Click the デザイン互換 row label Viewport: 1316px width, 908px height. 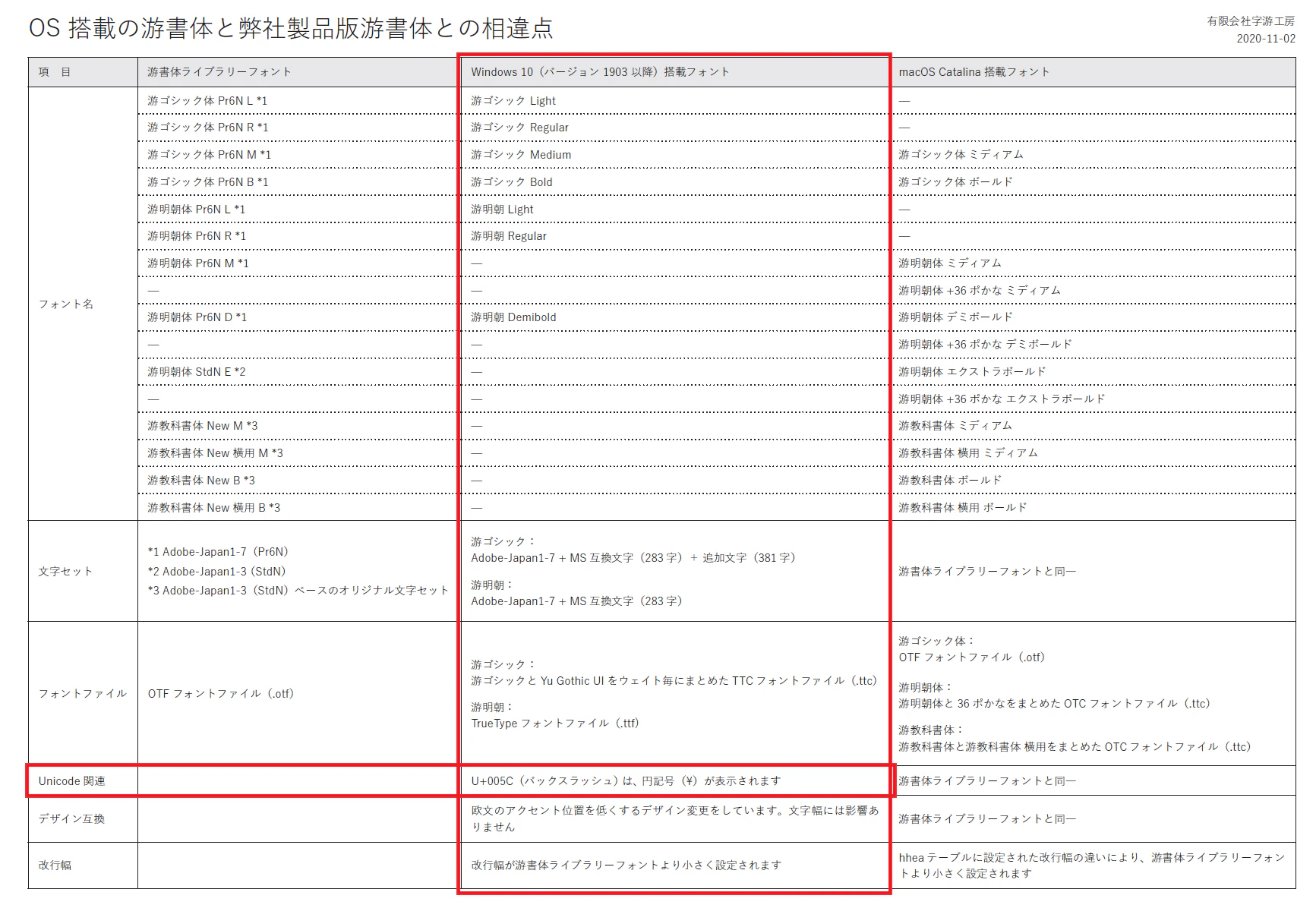coord(72,819)
